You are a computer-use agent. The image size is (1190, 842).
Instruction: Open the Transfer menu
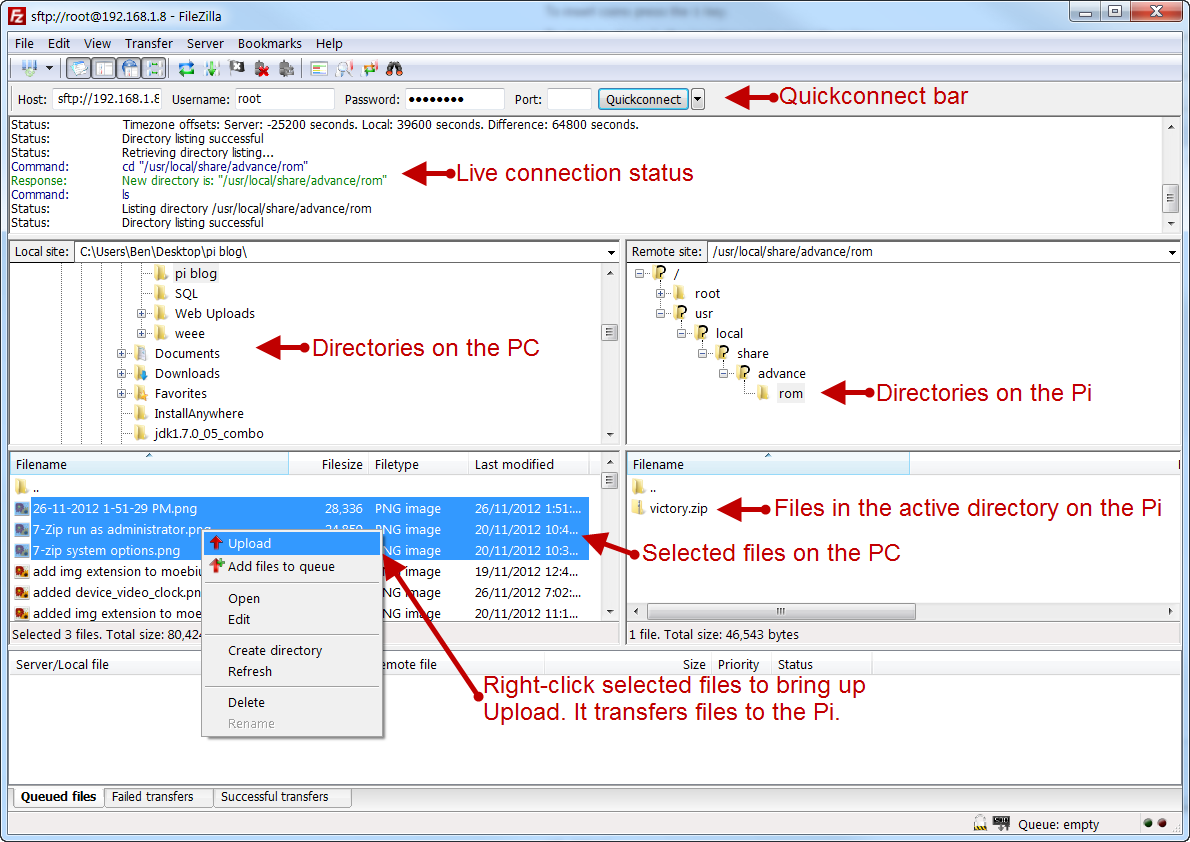click(148, 43)
